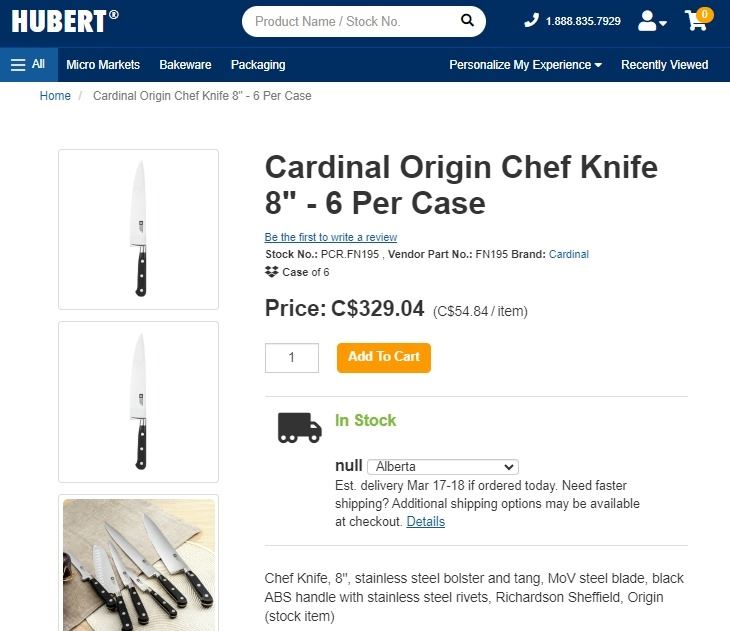The height and width of the screenshot is (631, 730).
Task: Open the Alberta province dropdown
Action: [x=442, y=466]
